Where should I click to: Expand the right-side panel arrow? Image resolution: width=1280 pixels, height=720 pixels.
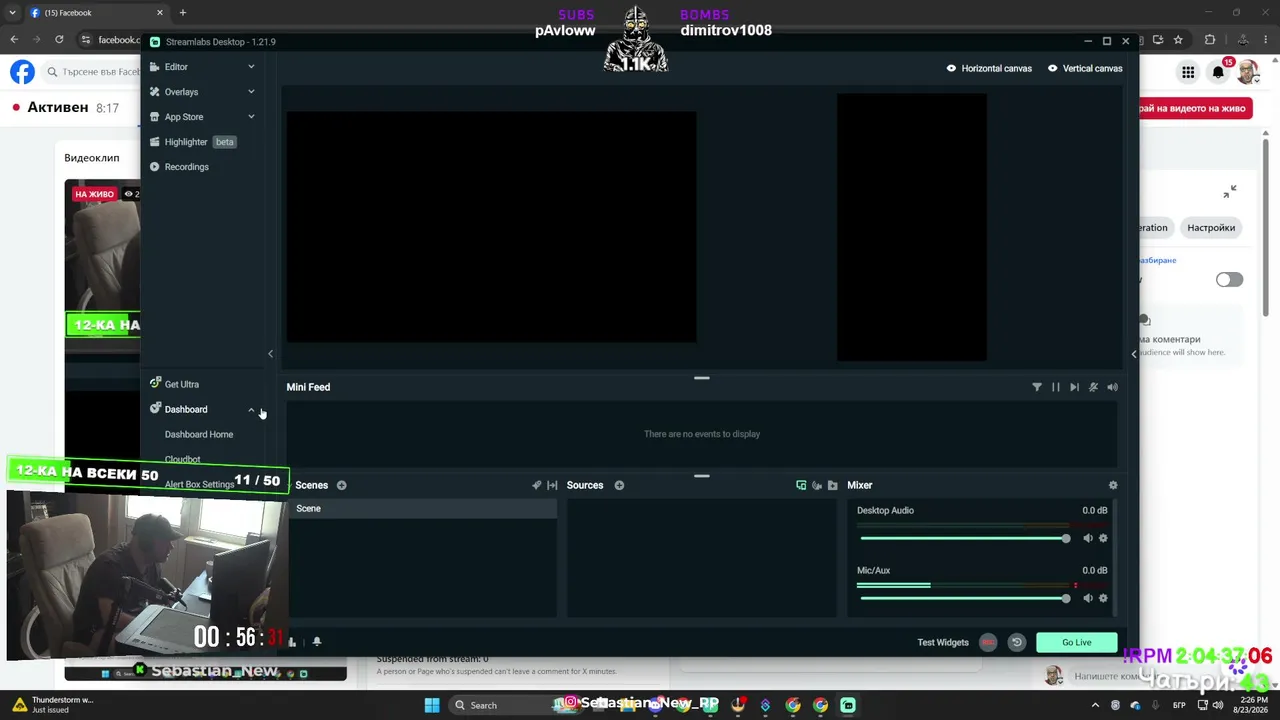click(x=1134, y=354)
